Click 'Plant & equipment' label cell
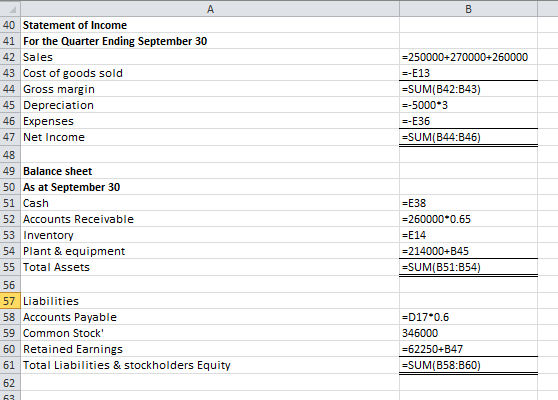Viewport: 558px width, 400px height. [210, 251]
